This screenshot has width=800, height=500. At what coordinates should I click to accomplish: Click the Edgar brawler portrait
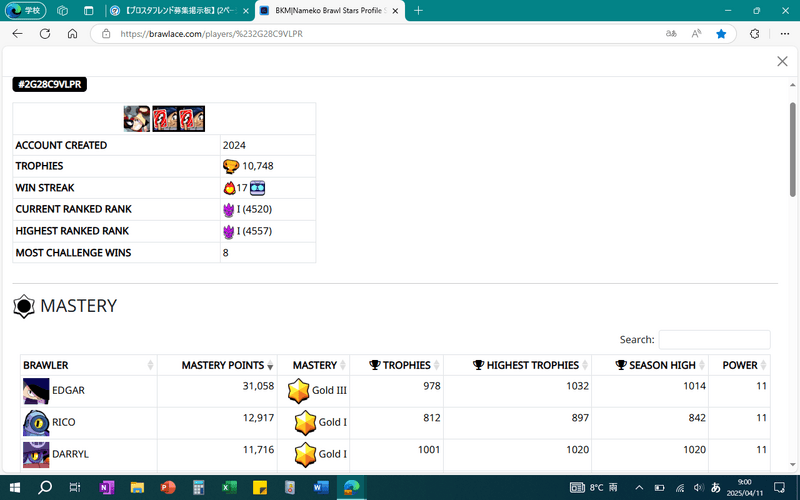(36, 391)
